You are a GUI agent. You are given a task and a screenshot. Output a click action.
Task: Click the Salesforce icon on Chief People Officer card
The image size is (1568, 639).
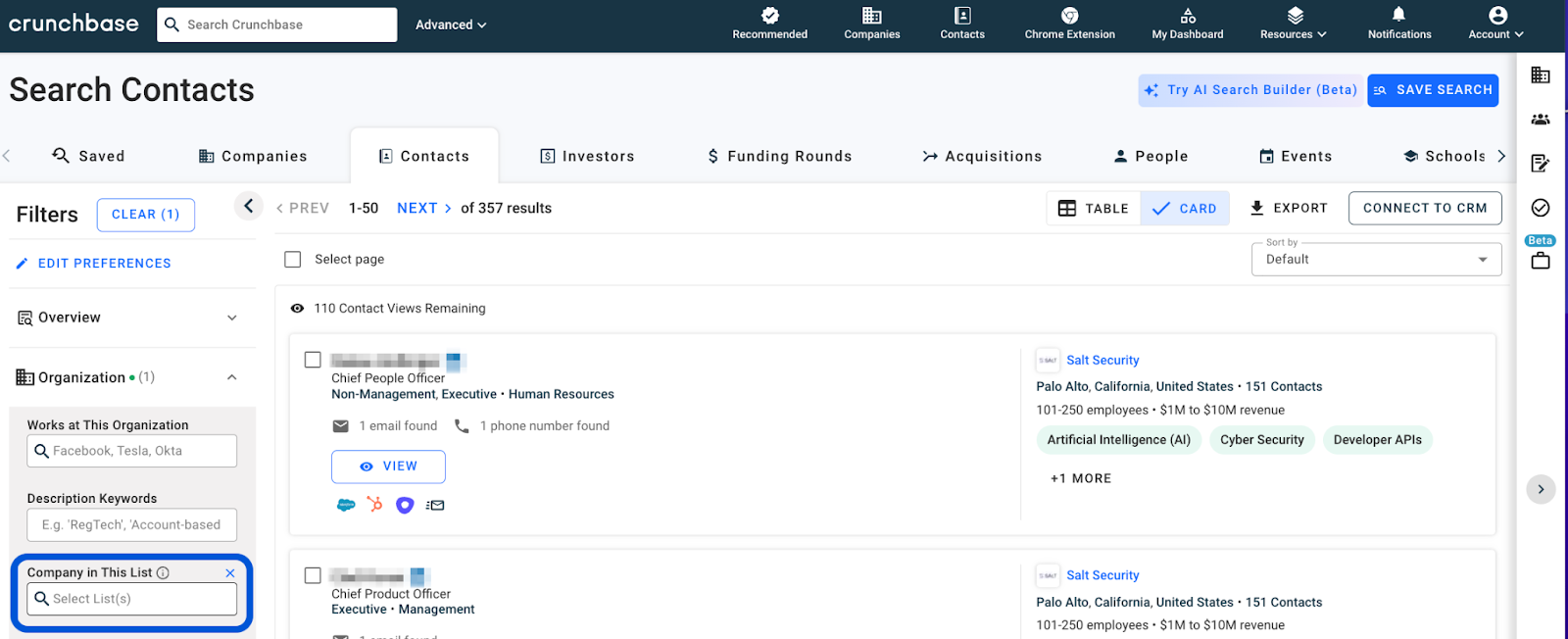pos(346,506)
